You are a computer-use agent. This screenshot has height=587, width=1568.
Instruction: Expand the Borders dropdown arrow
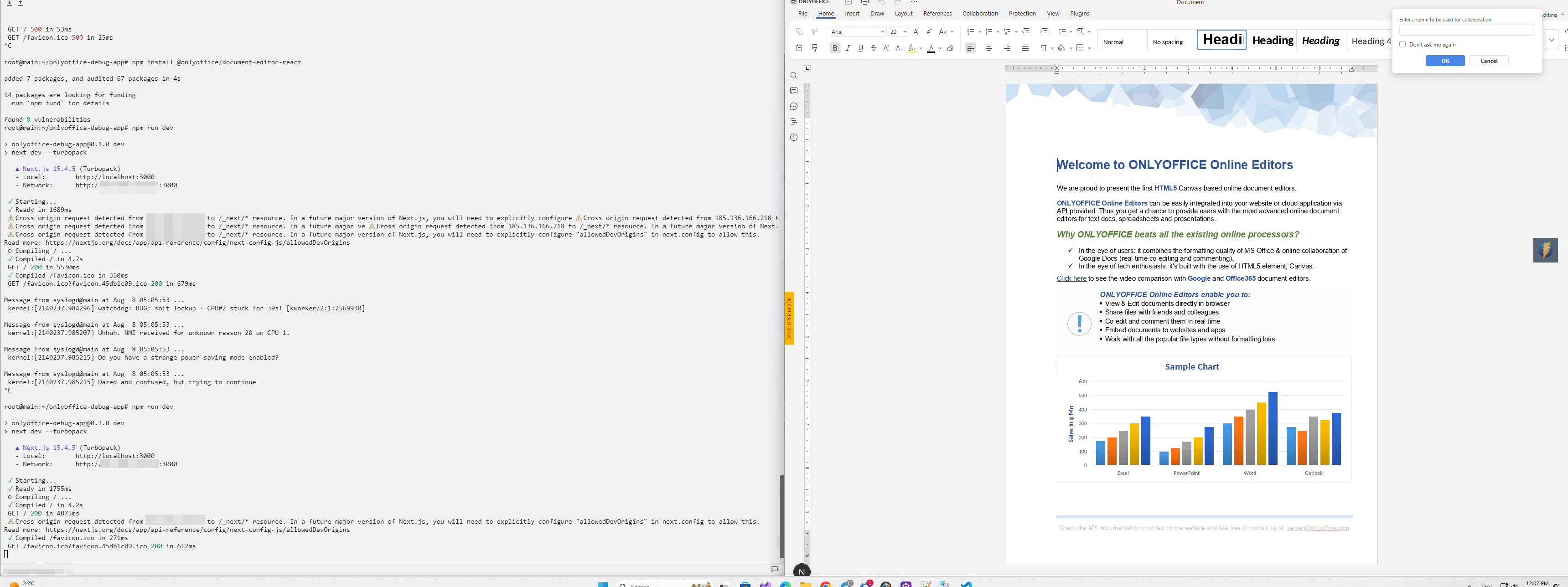1089,48
